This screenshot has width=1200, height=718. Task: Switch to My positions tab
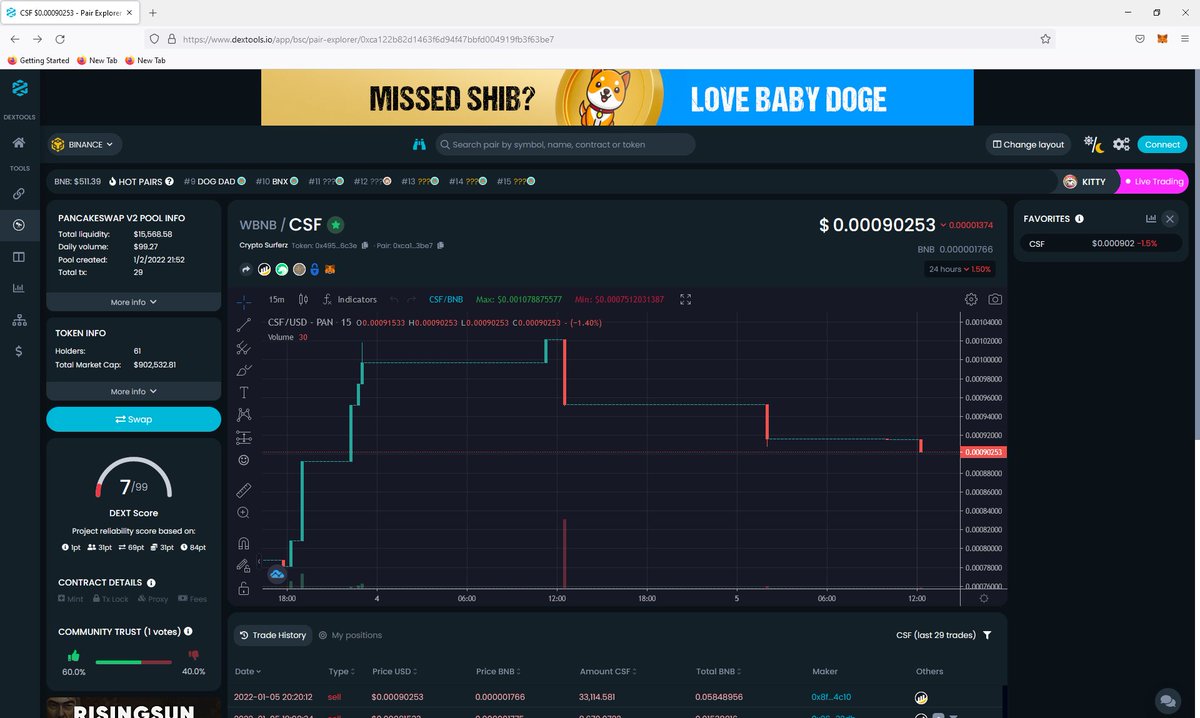[350, 635]
